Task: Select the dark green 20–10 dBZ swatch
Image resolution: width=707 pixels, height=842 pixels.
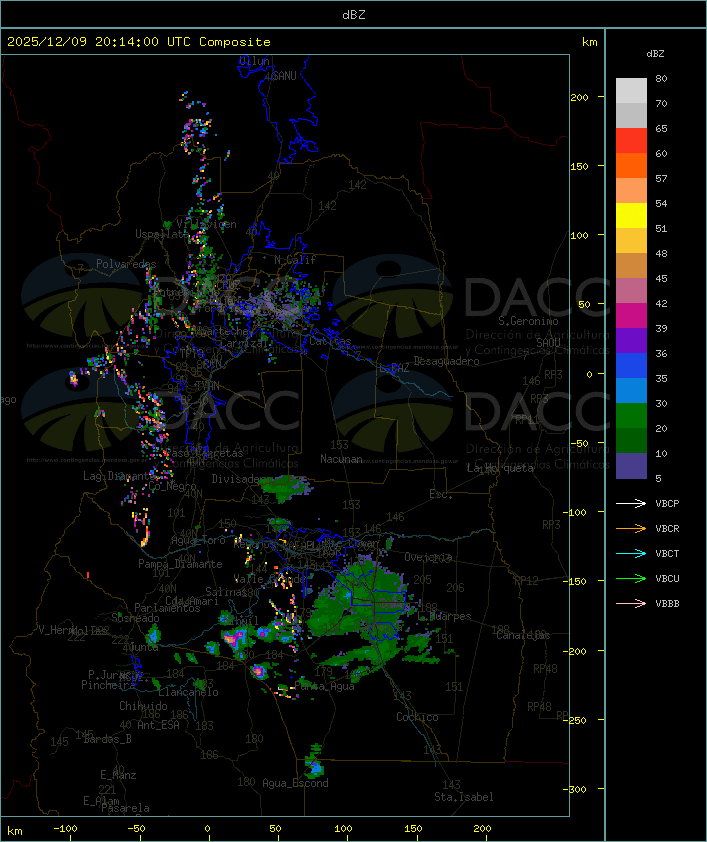Action: pos(631,440)
